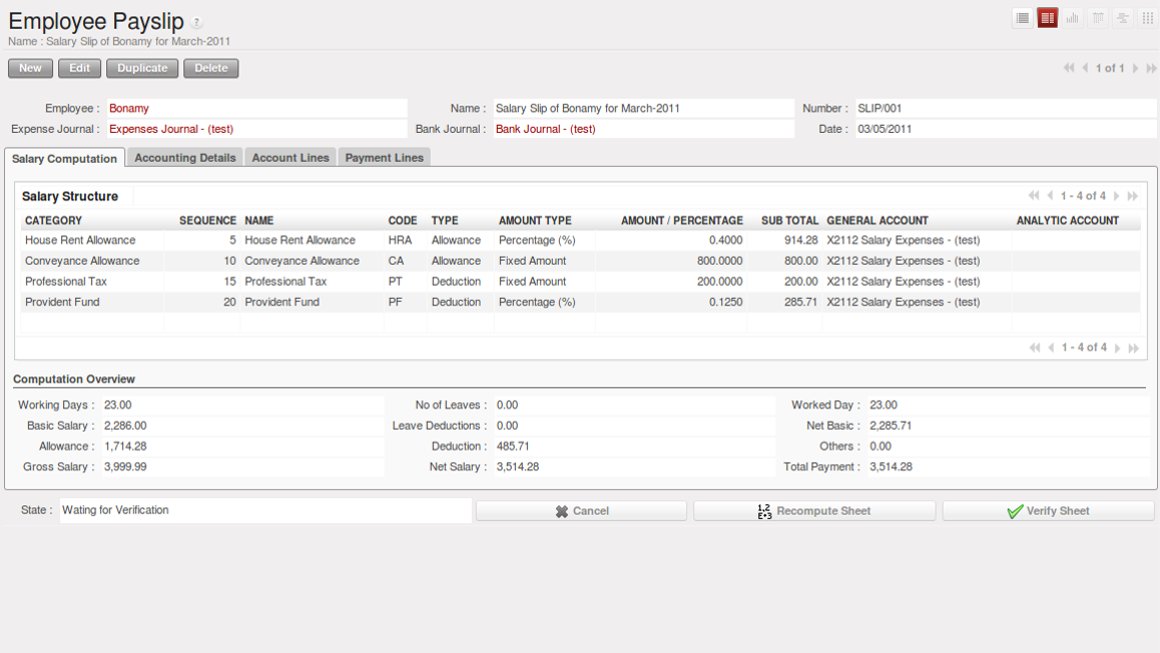
Task: Click last-page arrow in pager below salary table
Action: 1133,348
